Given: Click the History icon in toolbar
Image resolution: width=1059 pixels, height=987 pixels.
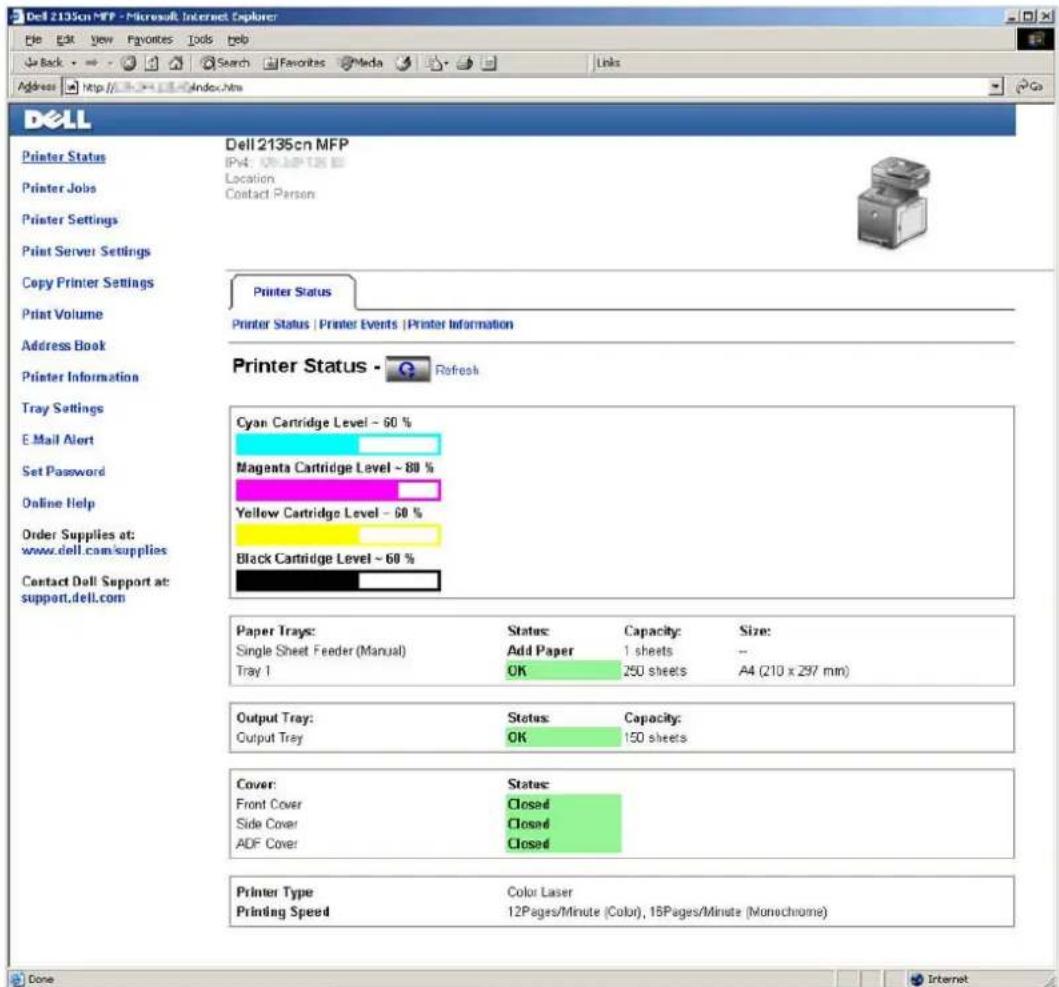Looking at the screenshot, I should (x=404, y=63).
